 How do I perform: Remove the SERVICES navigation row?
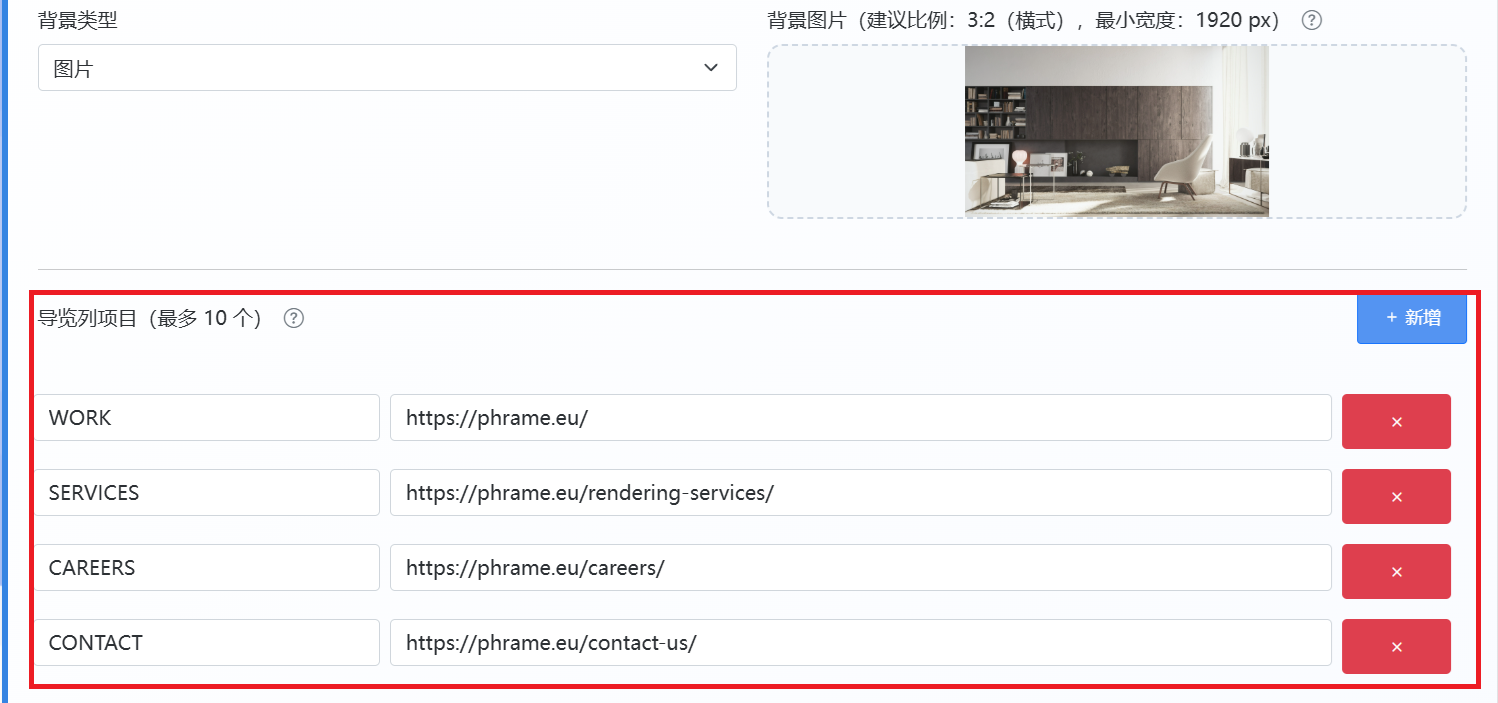tap(1396, 497)
